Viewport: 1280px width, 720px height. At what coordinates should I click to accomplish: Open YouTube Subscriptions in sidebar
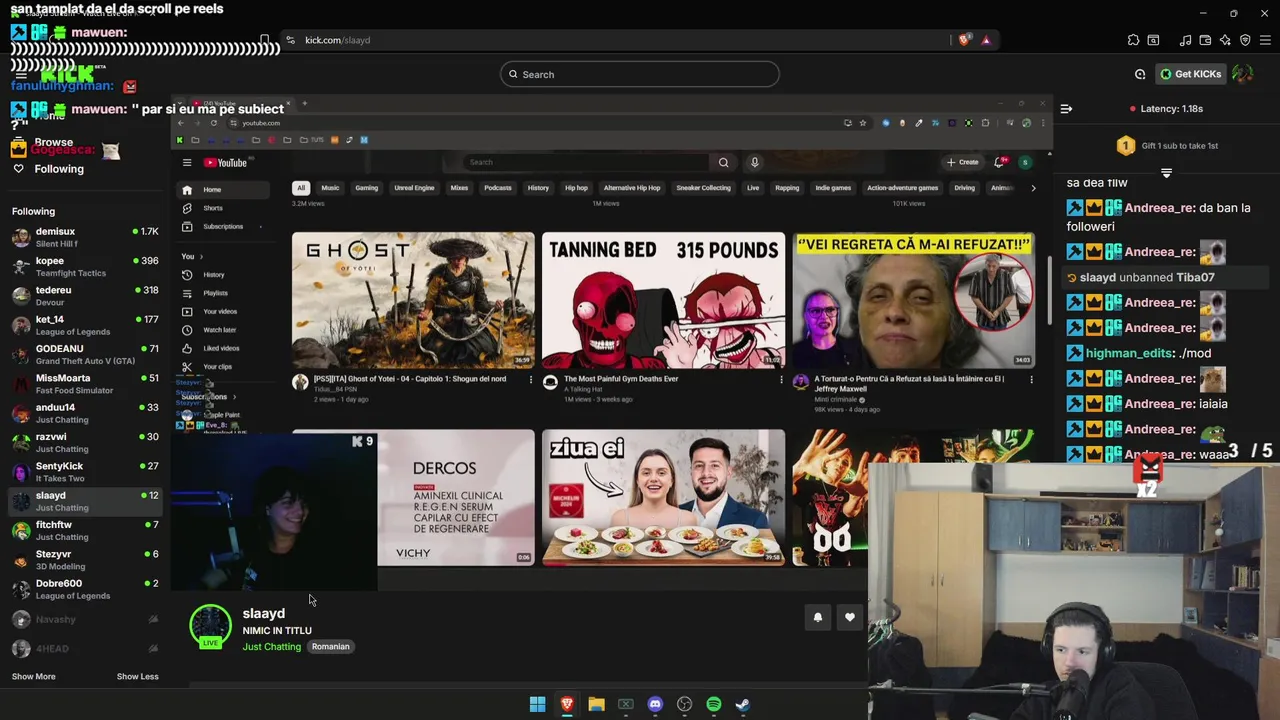tap(222, 227)
